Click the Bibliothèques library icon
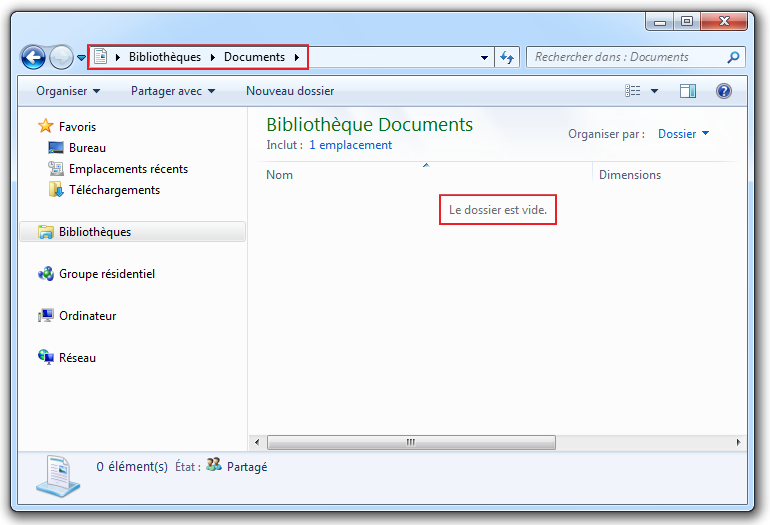Image resolution: width=770 pixels, height=525 pixels. pyautogui.click(x=46, y=232)
